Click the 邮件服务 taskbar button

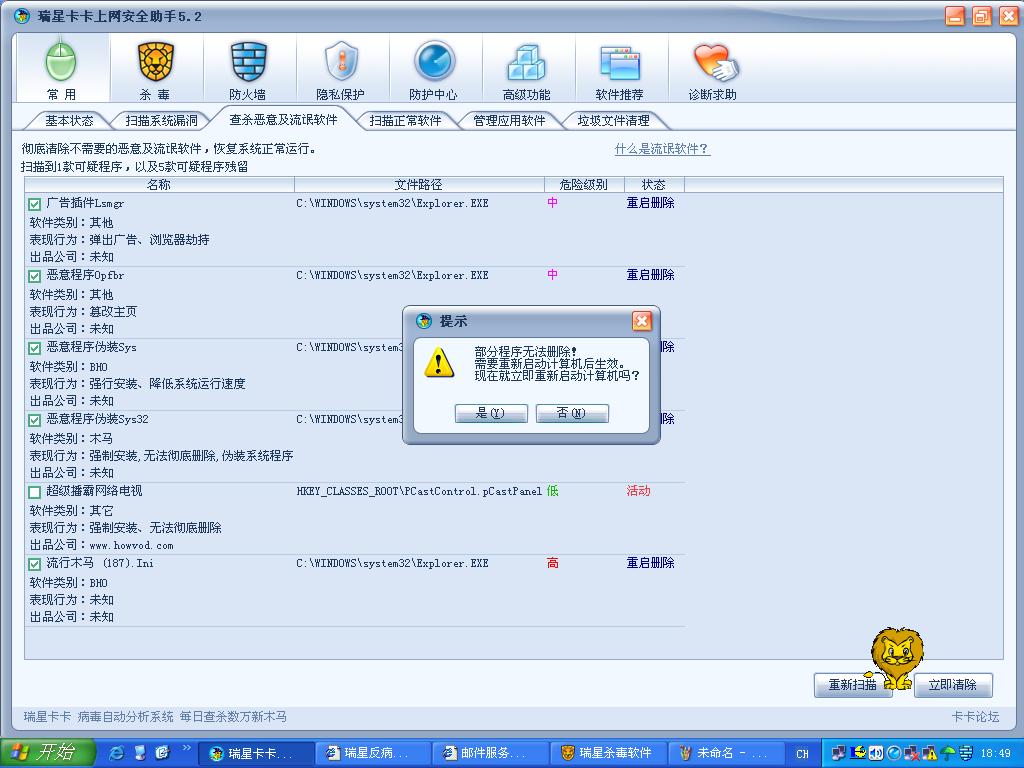click(x=489, y=754)
